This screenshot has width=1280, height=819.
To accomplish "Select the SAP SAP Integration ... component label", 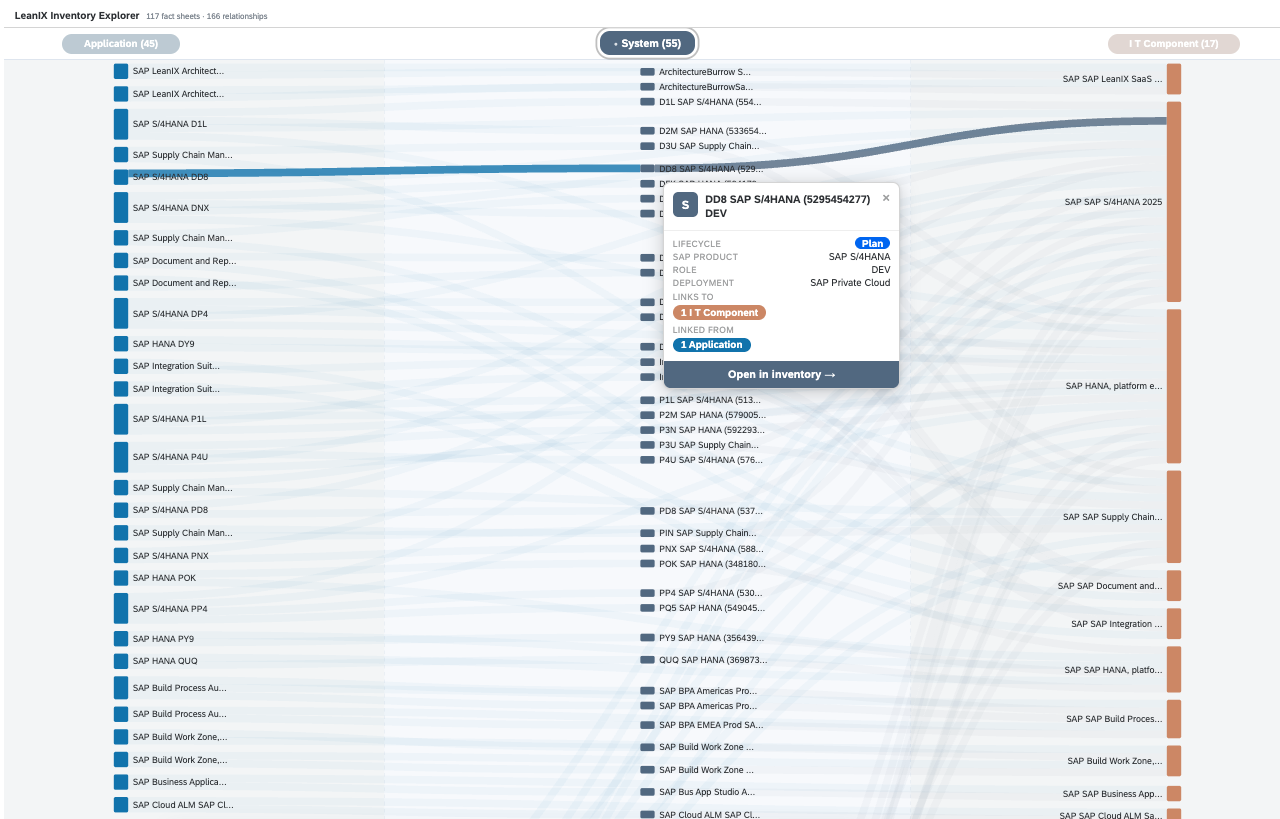I will (x=1117, y=624).
